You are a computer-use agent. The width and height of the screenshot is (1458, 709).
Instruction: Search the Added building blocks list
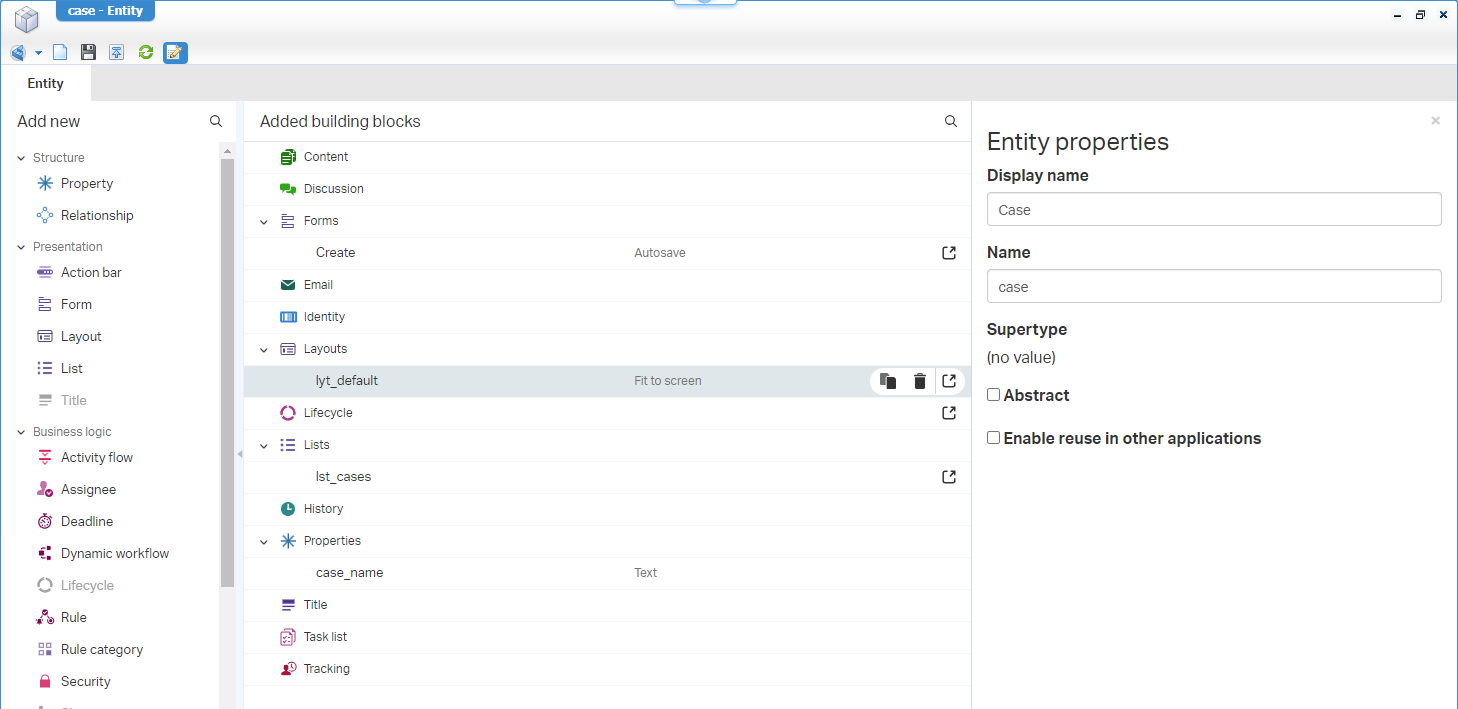pos(950,121)
